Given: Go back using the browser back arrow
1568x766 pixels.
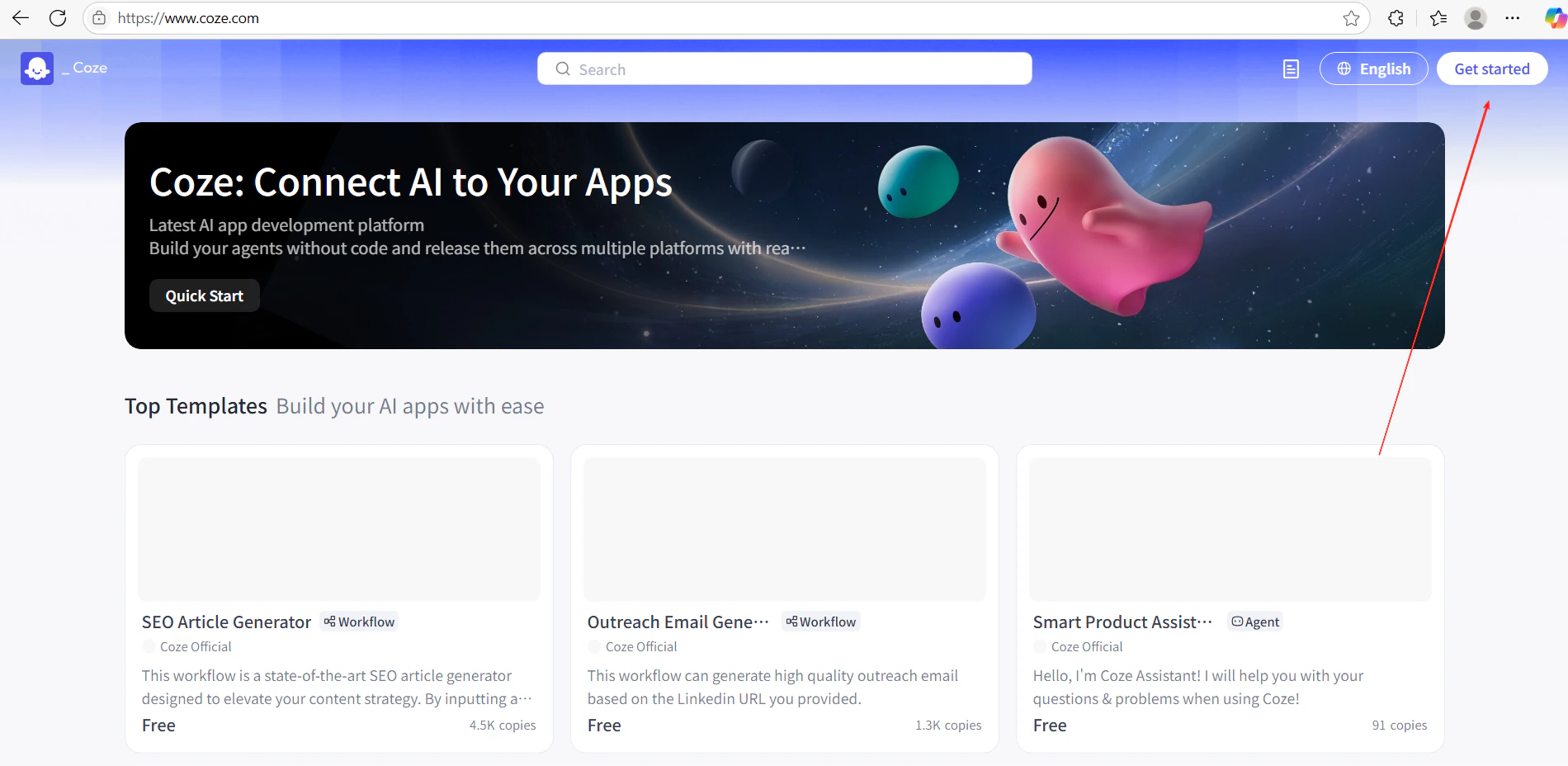Looking at the screenshot, I should tap(21, 18).
